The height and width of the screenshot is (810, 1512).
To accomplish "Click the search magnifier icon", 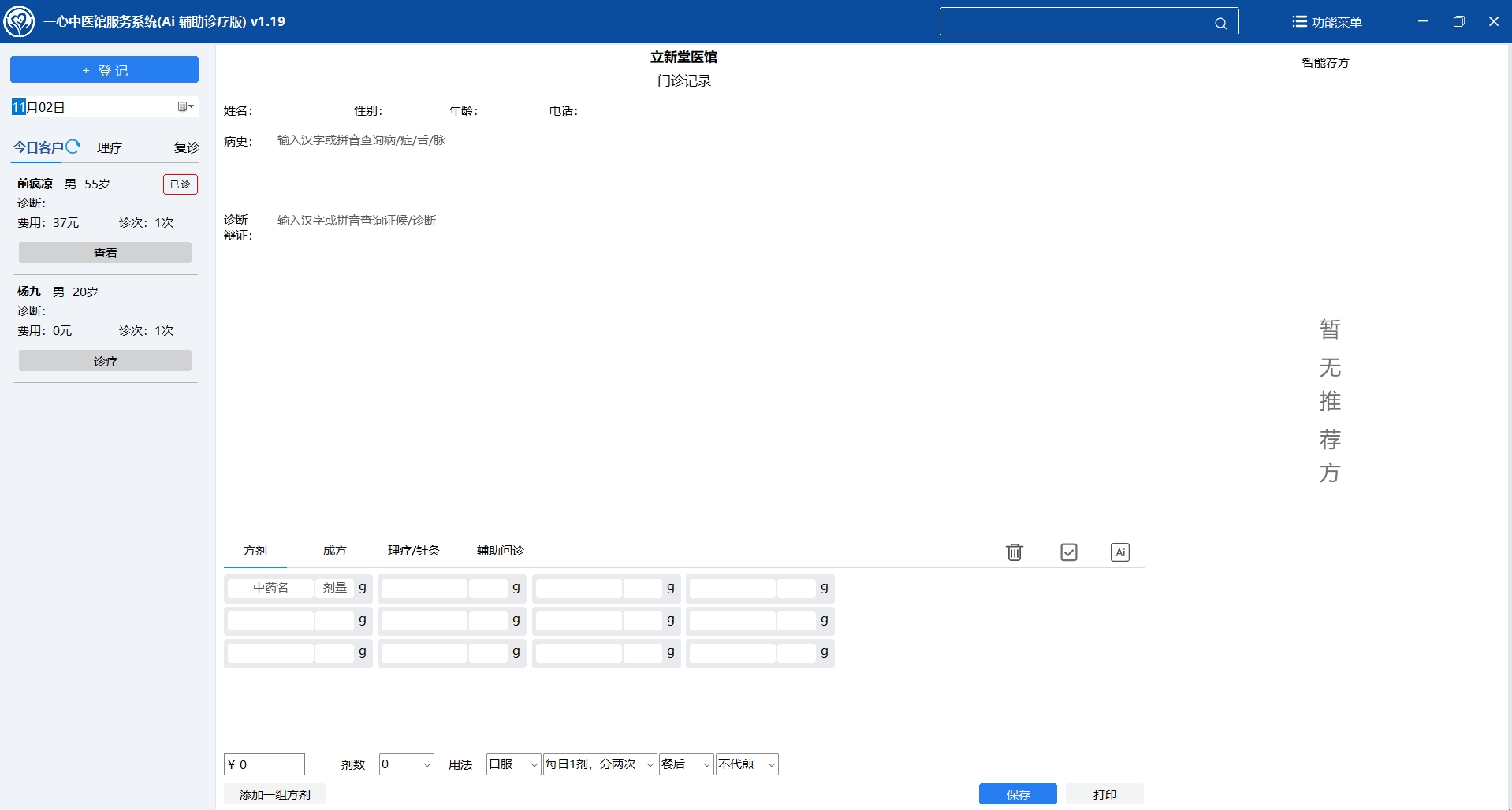I will [1220, 22].
